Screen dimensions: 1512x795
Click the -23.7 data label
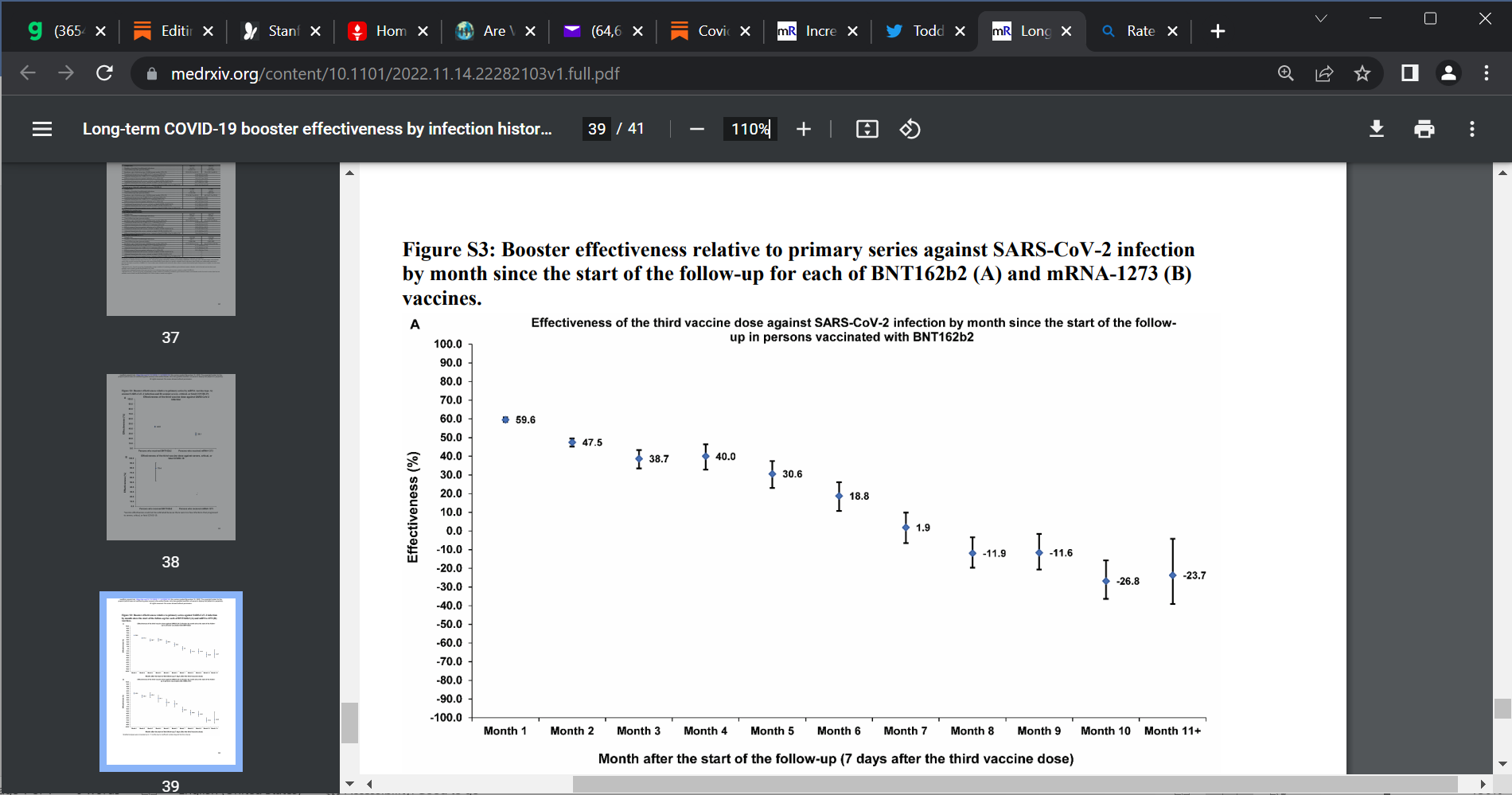coord(1194,575)
